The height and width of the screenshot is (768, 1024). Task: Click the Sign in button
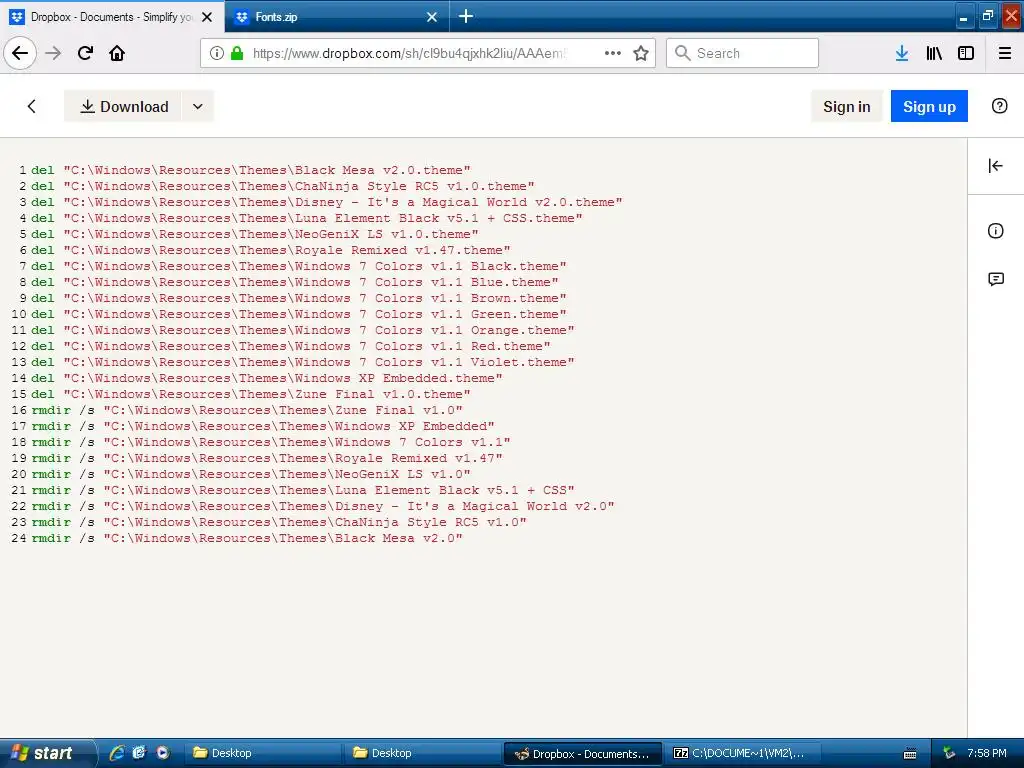click(846, 106)
